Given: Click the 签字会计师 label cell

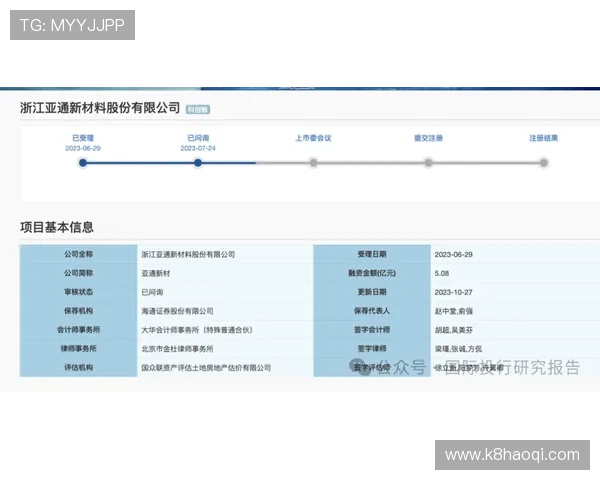Looking at the screenshot, I should (x=372, y=330).
